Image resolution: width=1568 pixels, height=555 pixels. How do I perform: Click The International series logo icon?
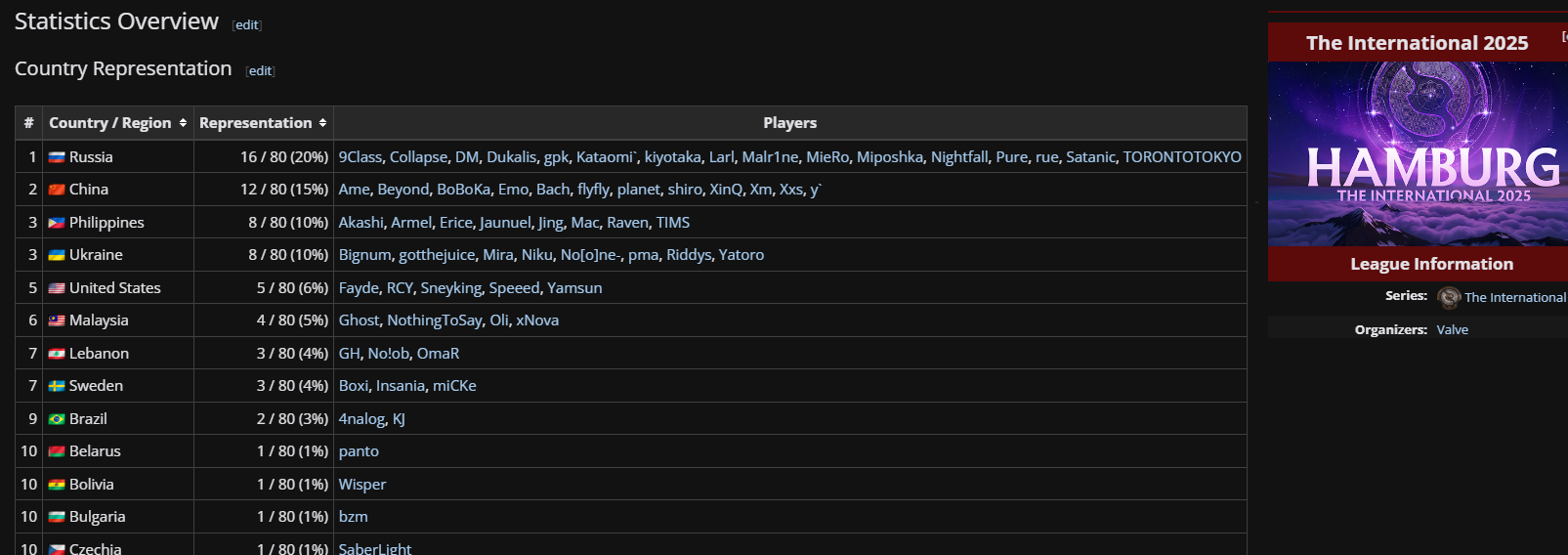(x=1449, y=297)
